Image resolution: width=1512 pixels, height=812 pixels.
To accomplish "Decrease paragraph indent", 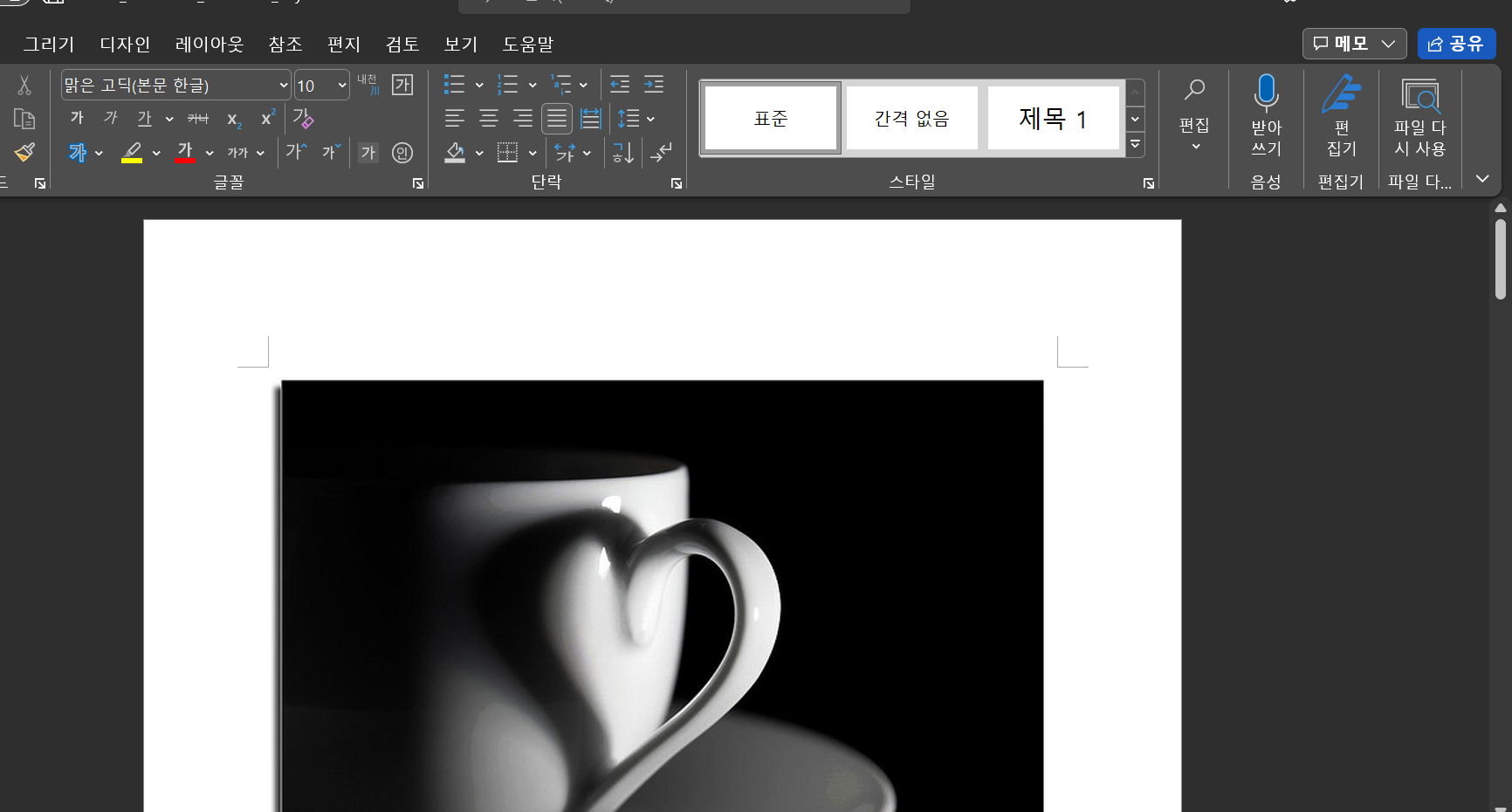I will 620,85.
